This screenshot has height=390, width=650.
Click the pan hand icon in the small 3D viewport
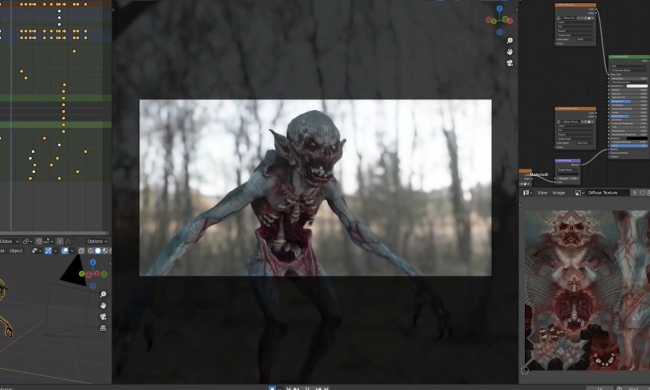tap(103, 305)
